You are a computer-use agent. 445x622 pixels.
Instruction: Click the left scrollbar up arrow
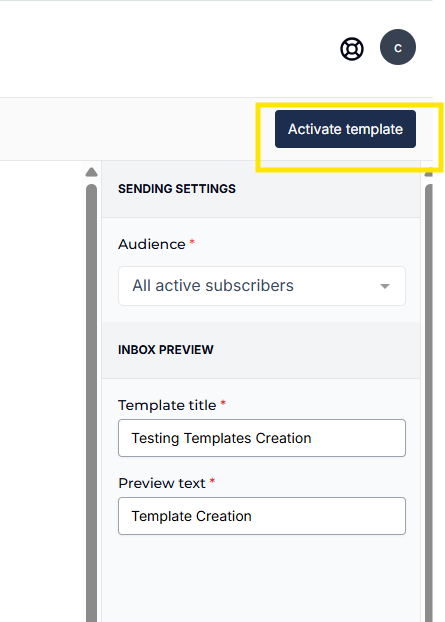92,172
